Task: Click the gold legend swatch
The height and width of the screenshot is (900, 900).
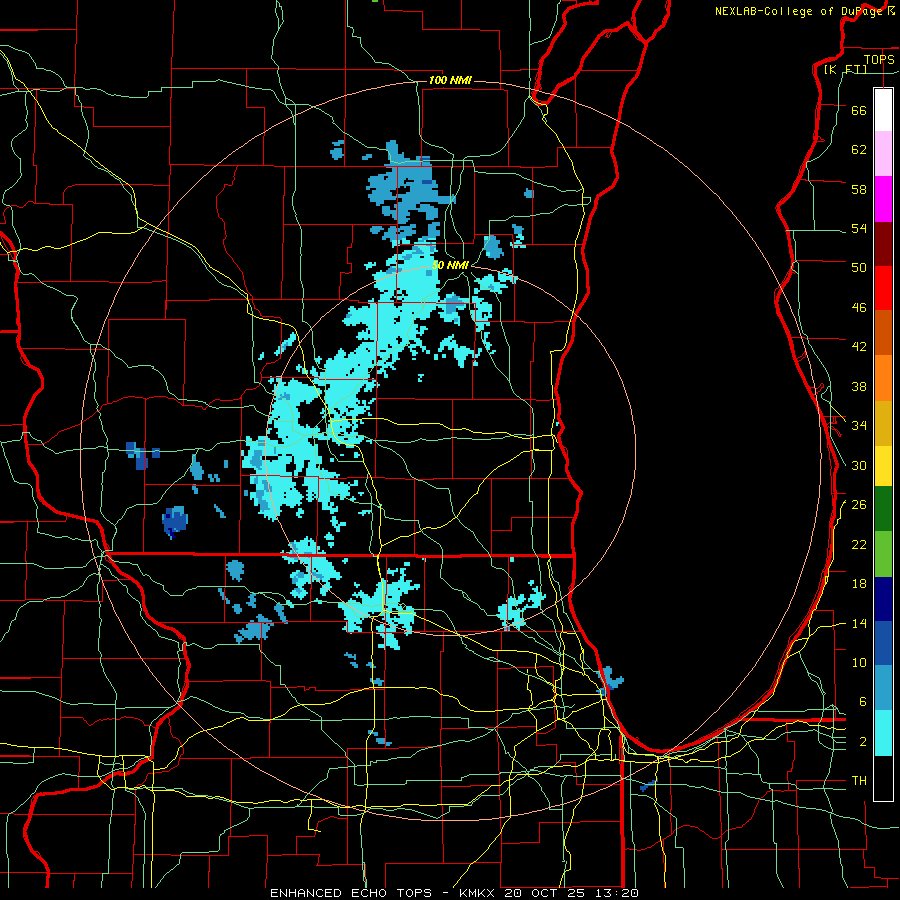Action: coord(883,423)
